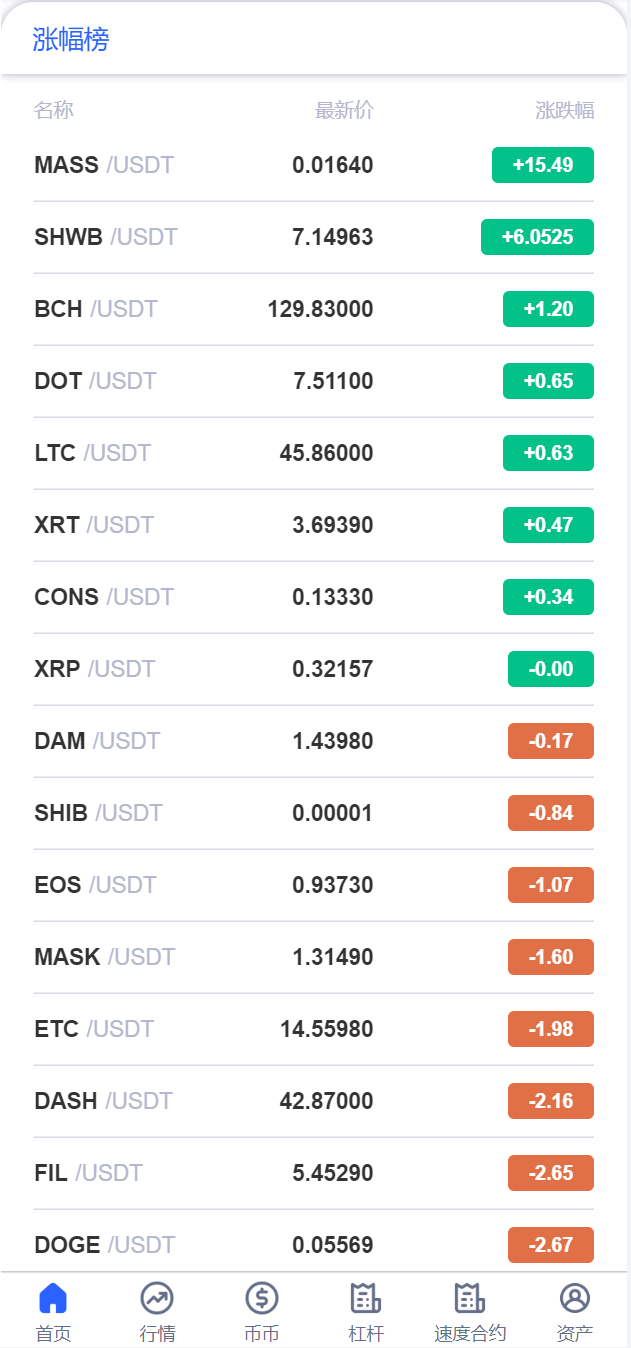The height and width of the screenshot is (1348, 631).
Task: Open the BCH /USDT pair
Action: (x=96, y=309)
